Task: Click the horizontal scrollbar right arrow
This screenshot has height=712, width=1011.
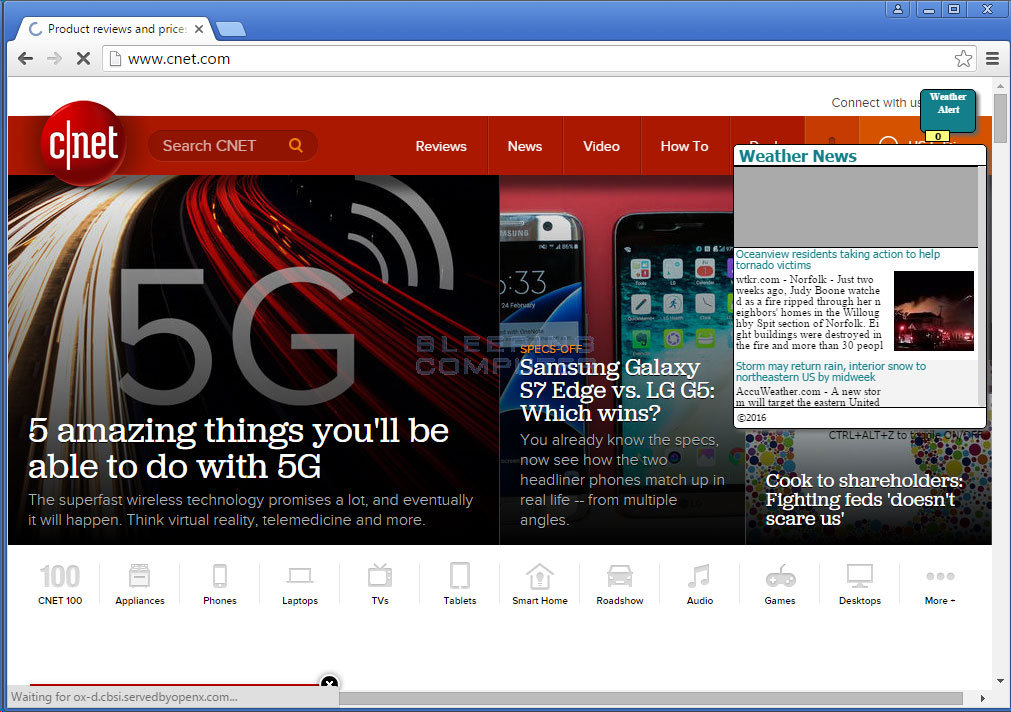Action: [x=983, y=698]
